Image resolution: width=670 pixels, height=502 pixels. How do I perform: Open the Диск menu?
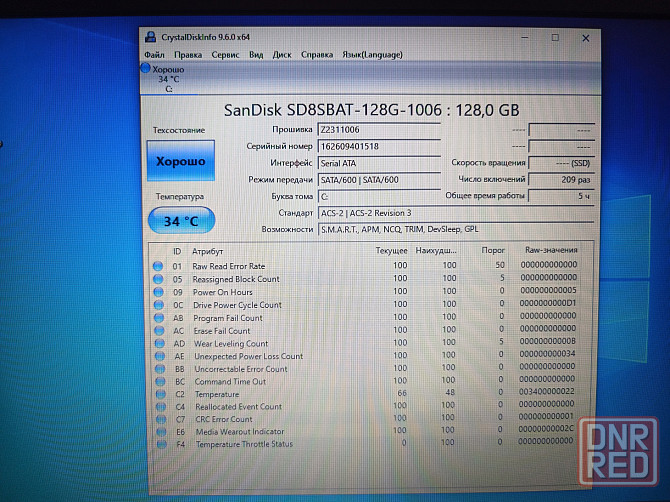click(x=282, y=55)
